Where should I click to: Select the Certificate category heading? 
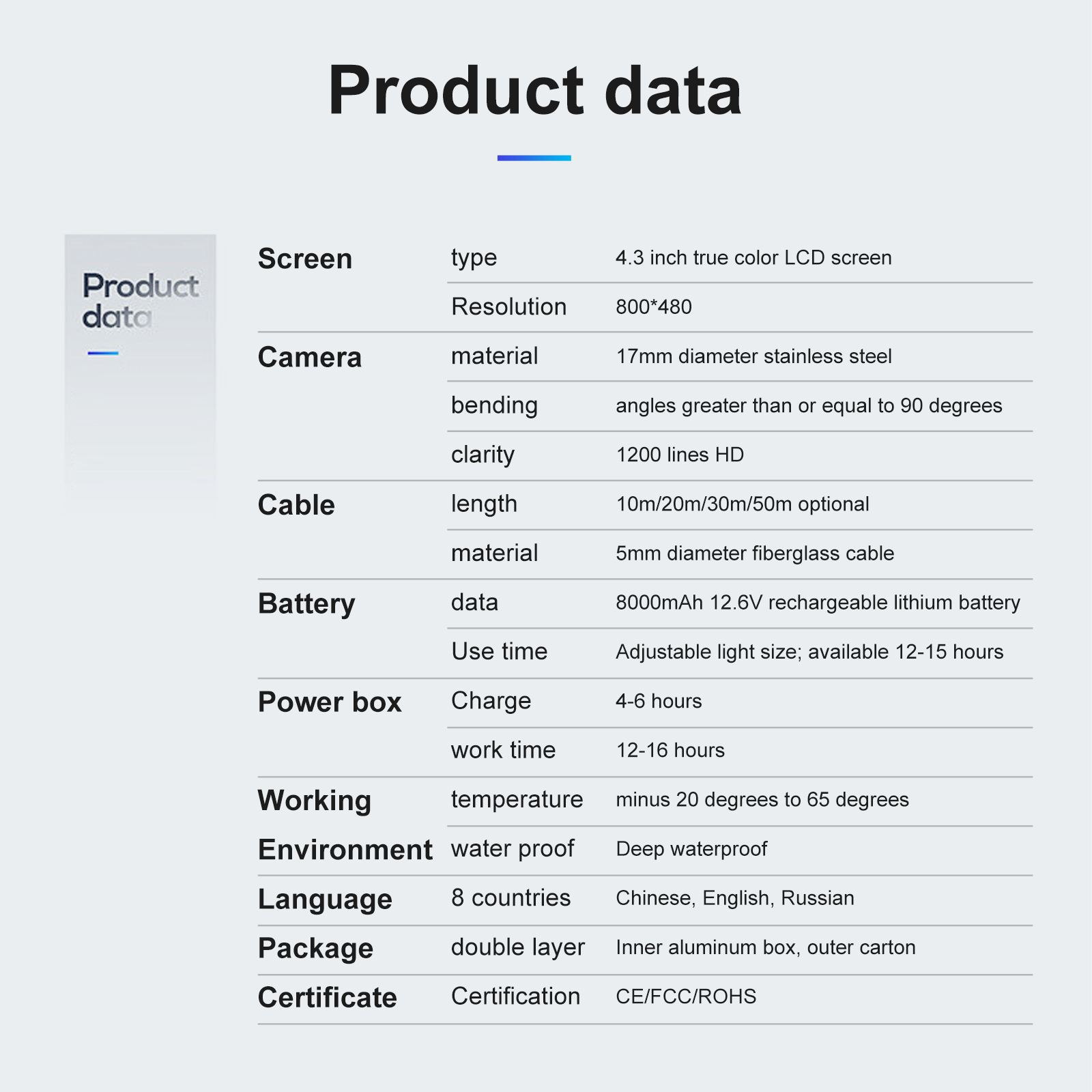tap(328, 998)
